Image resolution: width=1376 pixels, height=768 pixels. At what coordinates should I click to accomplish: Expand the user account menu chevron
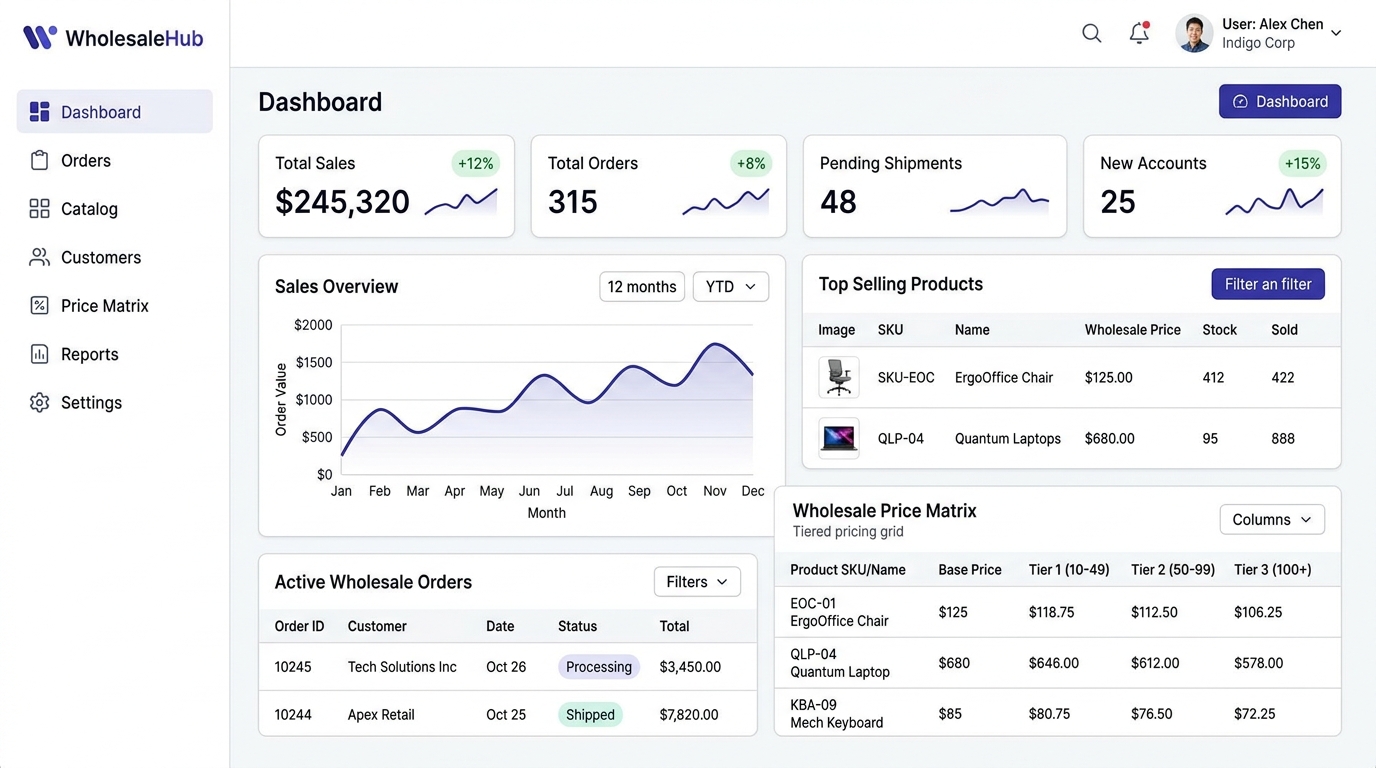[1336, 33]
